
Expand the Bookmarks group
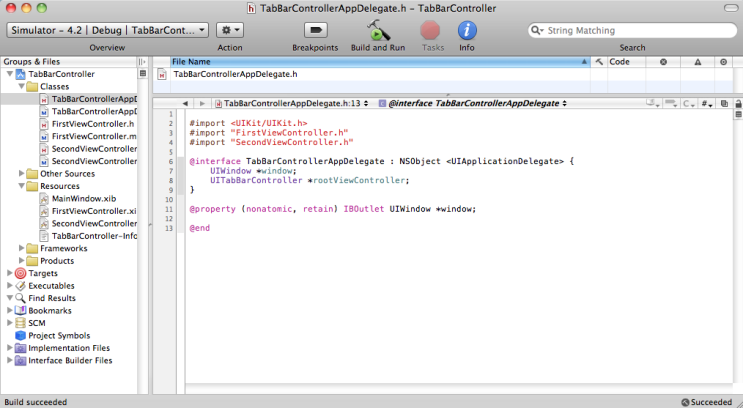point(9,310)
